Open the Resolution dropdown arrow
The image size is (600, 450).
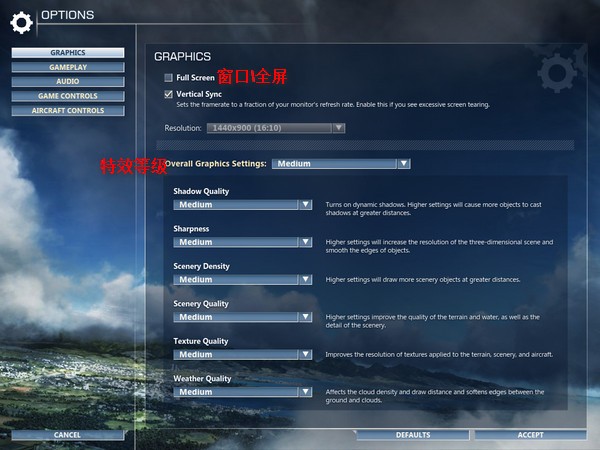339,128
